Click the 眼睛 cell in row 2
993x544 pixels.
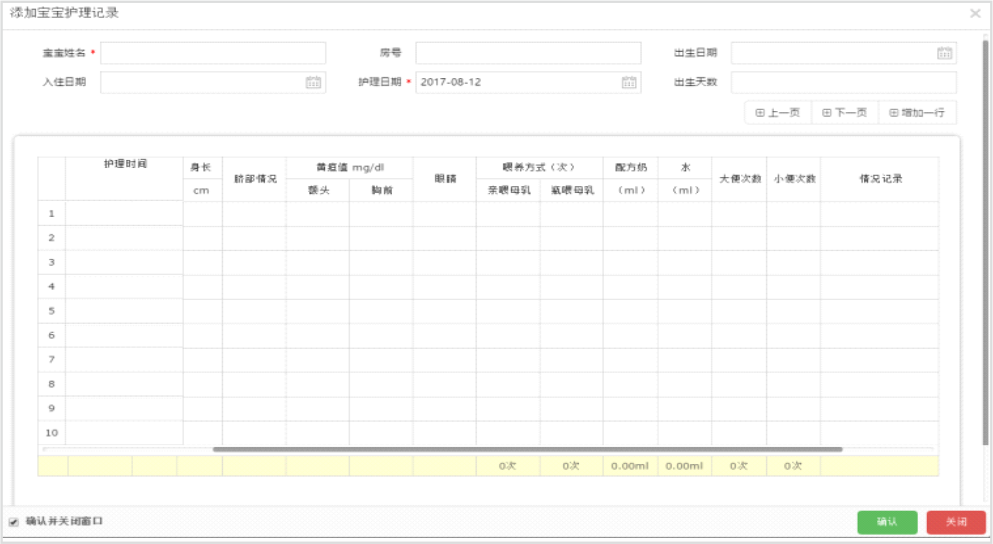click(x=444, y=238)
